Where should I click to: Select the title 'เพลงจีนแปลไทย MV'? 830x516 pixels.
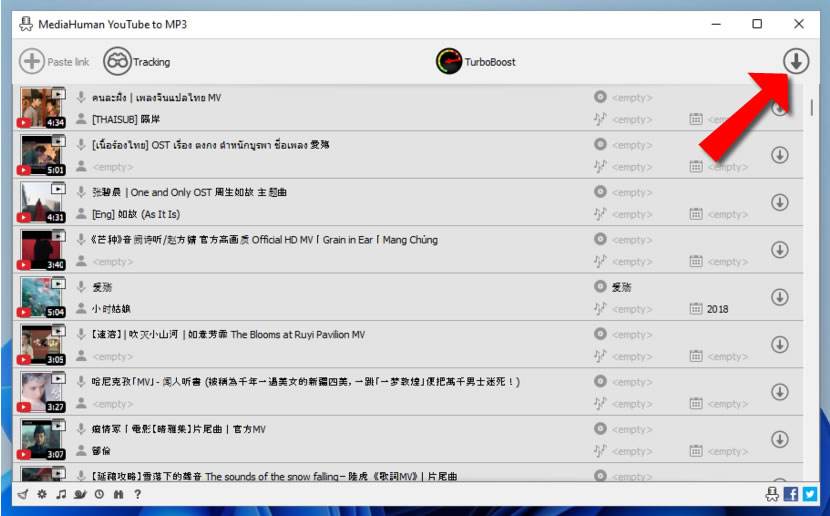click(178, 97)
